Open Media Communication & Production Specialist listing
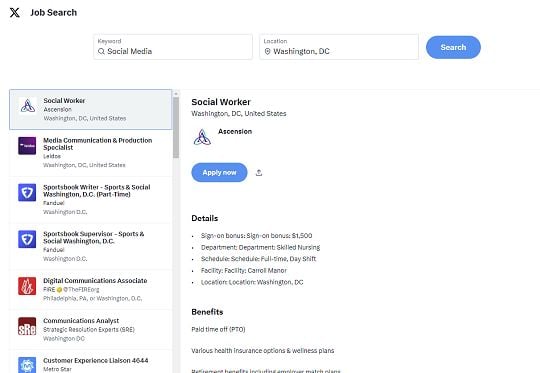Screen dimensions: 540x373 point(91,153)
